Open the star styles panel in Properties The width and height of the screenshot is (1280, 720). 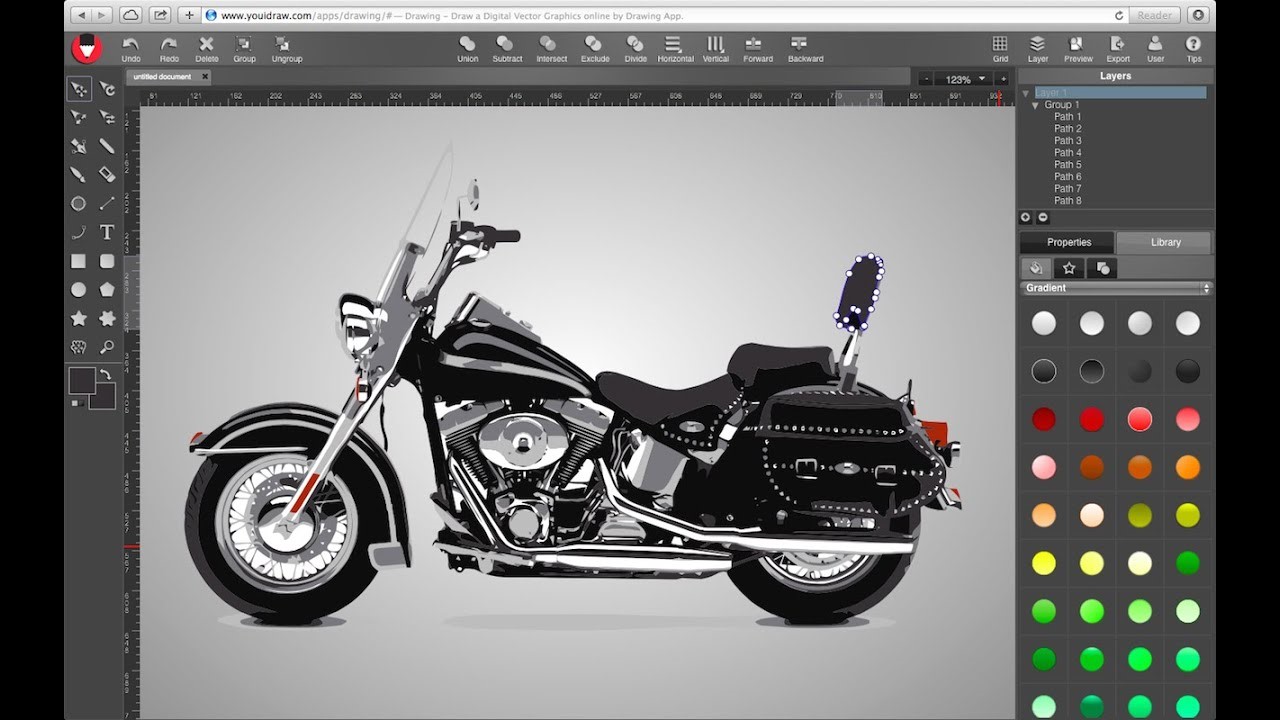point(1069,267)
